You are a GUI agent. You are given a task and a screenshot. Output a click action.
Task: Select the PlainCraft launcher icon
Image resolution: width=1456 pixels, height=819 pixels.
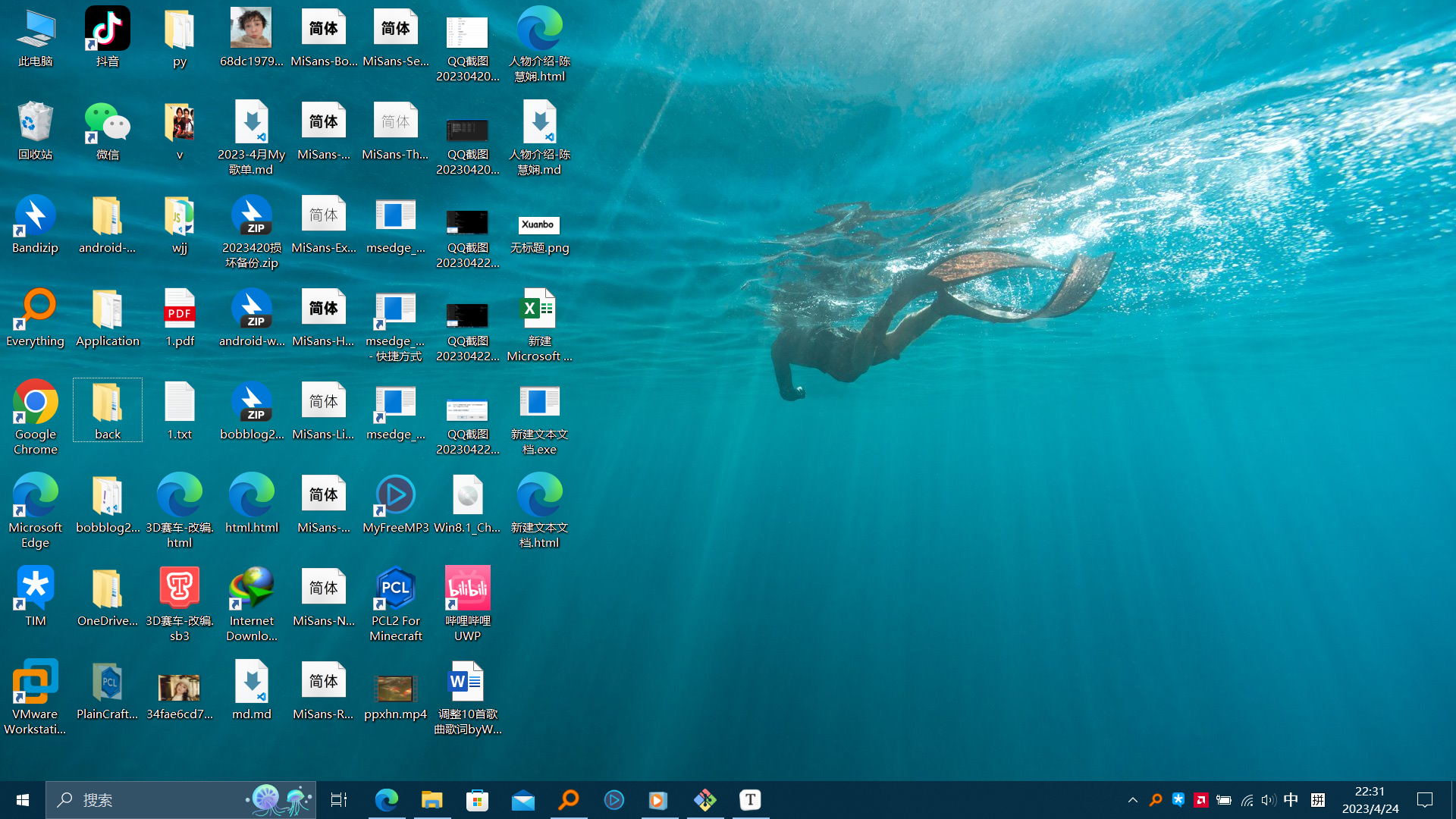(107, 690)
